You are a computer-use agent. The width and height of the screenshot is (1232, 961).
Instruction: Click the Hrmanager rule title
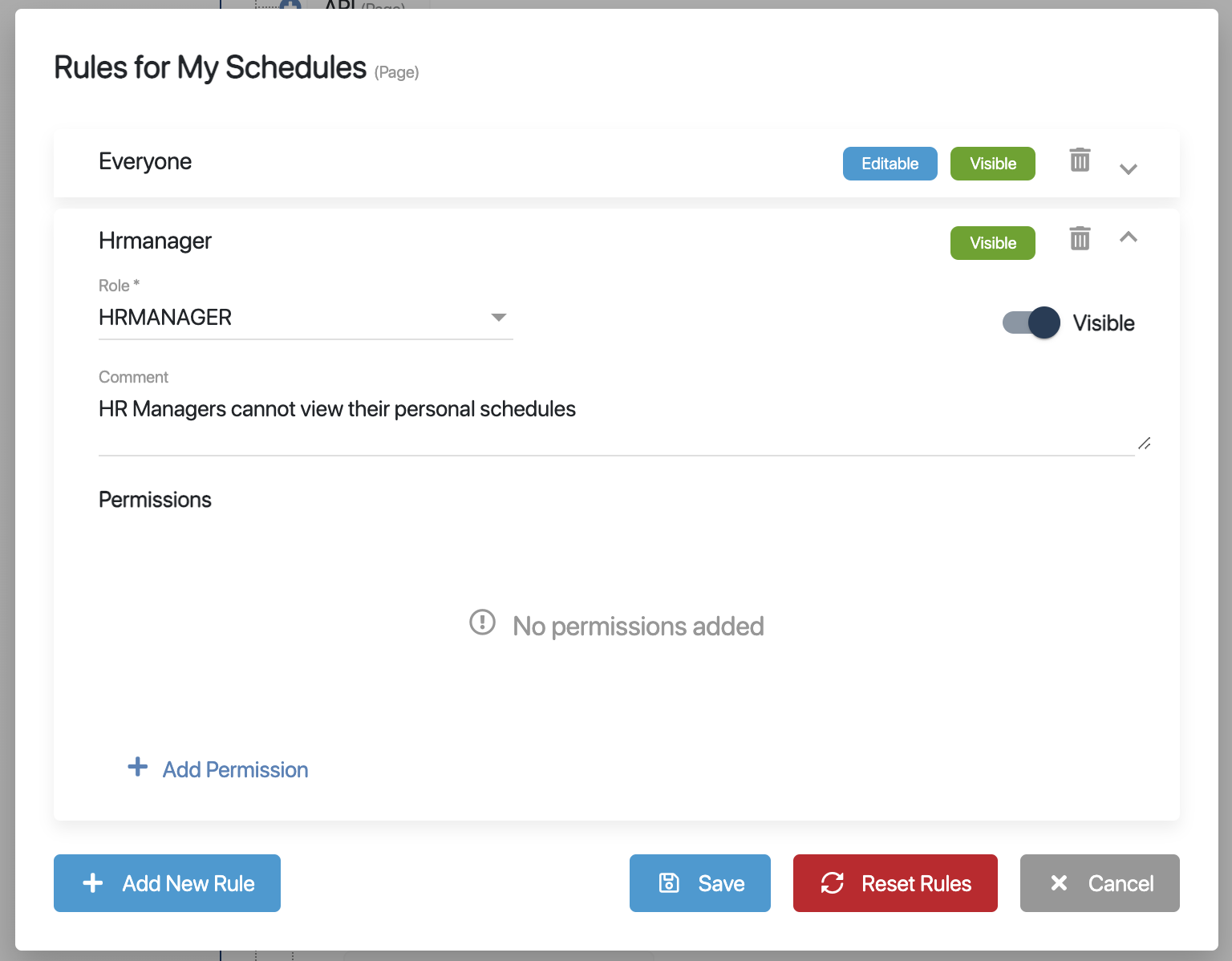click(x=155, y=241)
